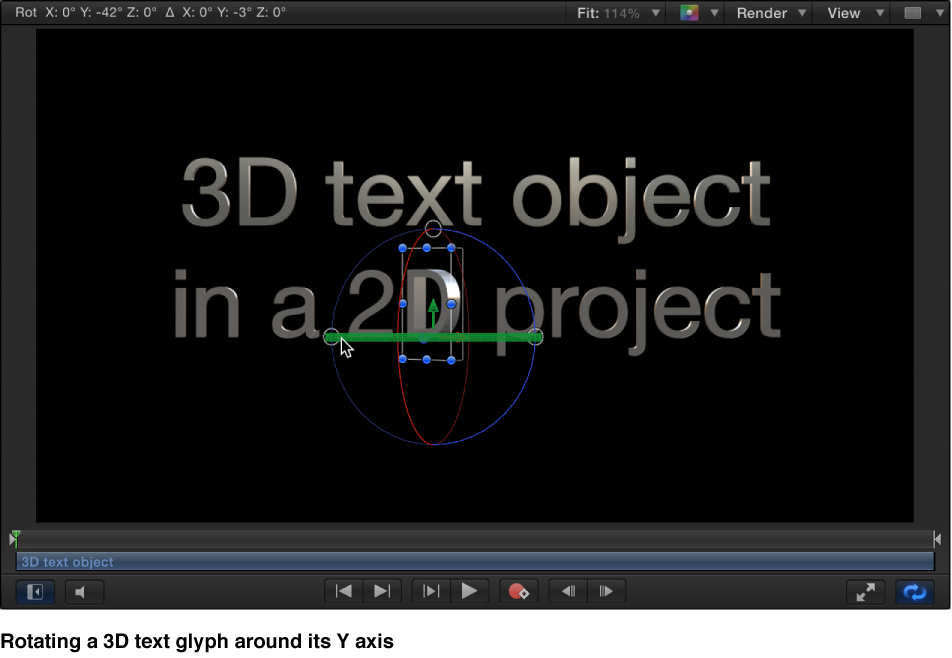Screen dimensions: 952x658
Task: Jump to the start of the project
Action: point(343,591)
